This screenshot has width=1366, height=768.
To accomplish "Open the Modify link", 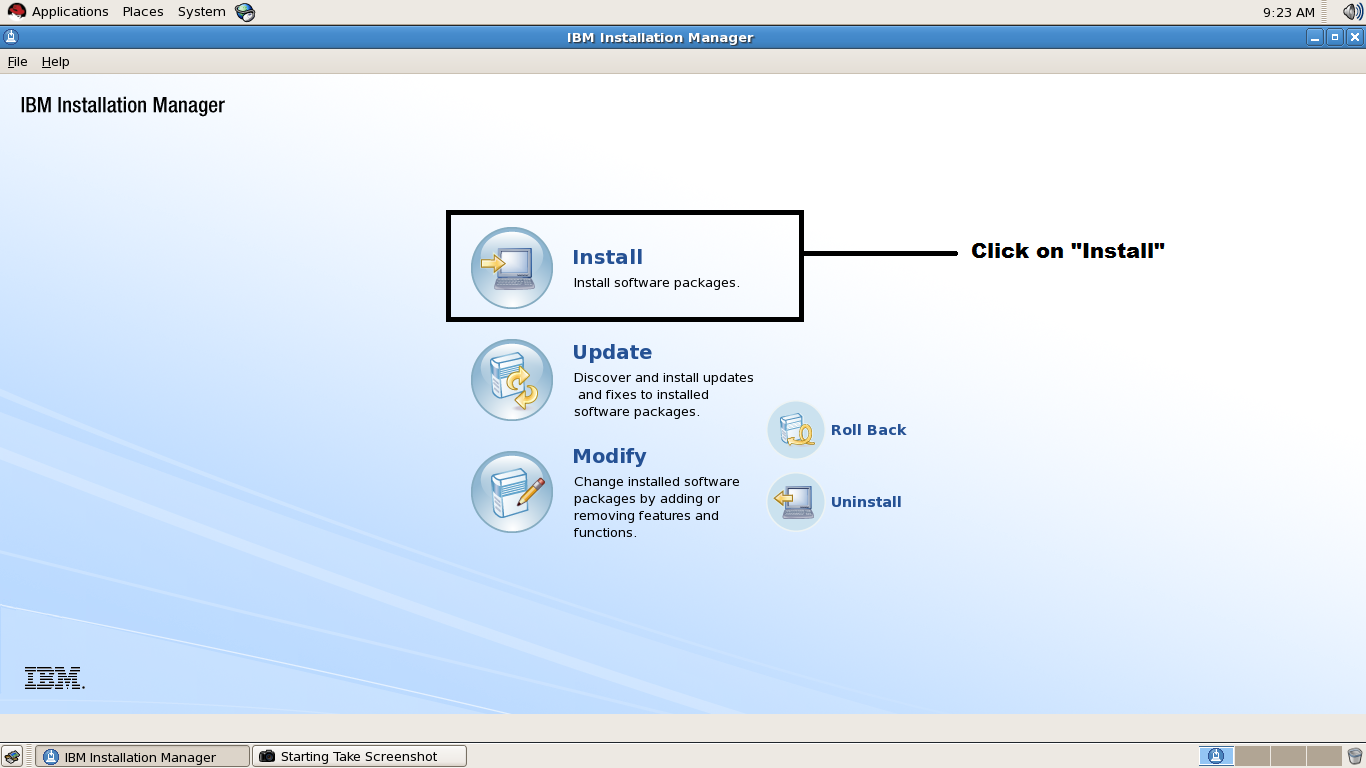I will click(609, 456).
